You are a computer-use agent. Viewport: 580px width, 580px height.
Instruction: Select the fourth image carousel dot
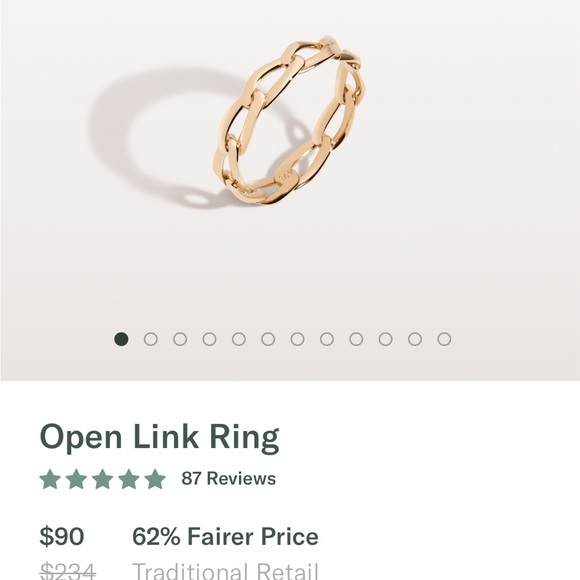pos(209,339)
